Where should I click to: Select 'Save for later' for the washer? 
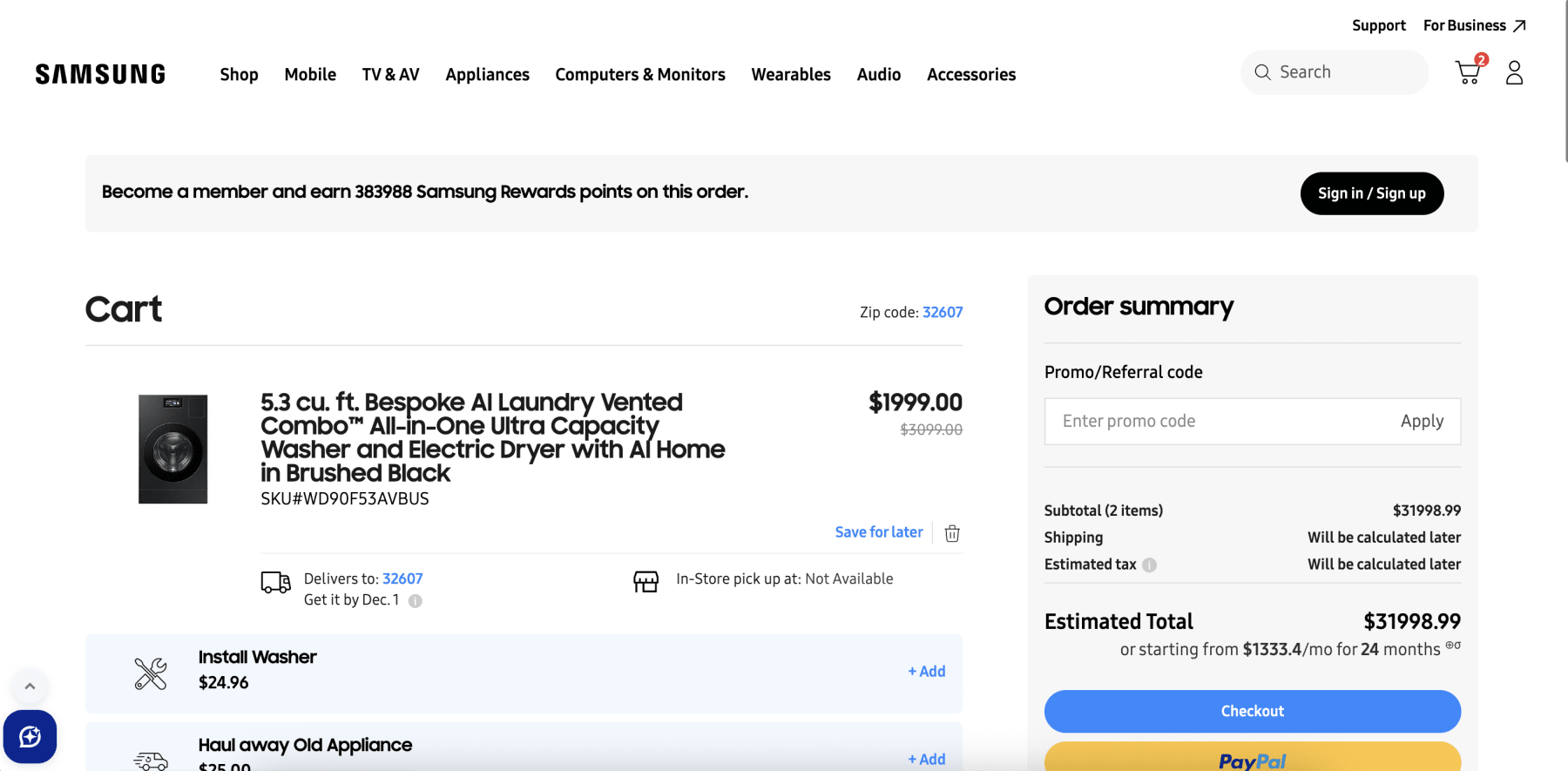[878, 531]
